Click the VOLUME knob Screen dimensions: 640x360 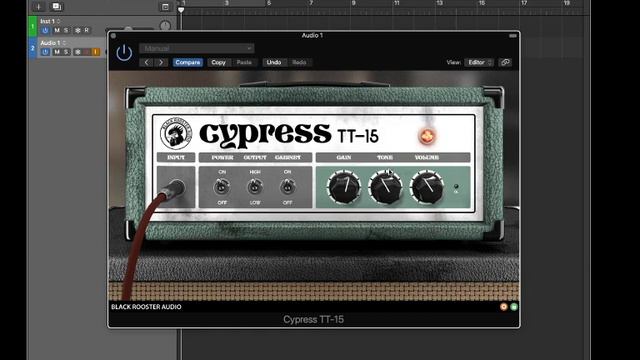[427, 187]
